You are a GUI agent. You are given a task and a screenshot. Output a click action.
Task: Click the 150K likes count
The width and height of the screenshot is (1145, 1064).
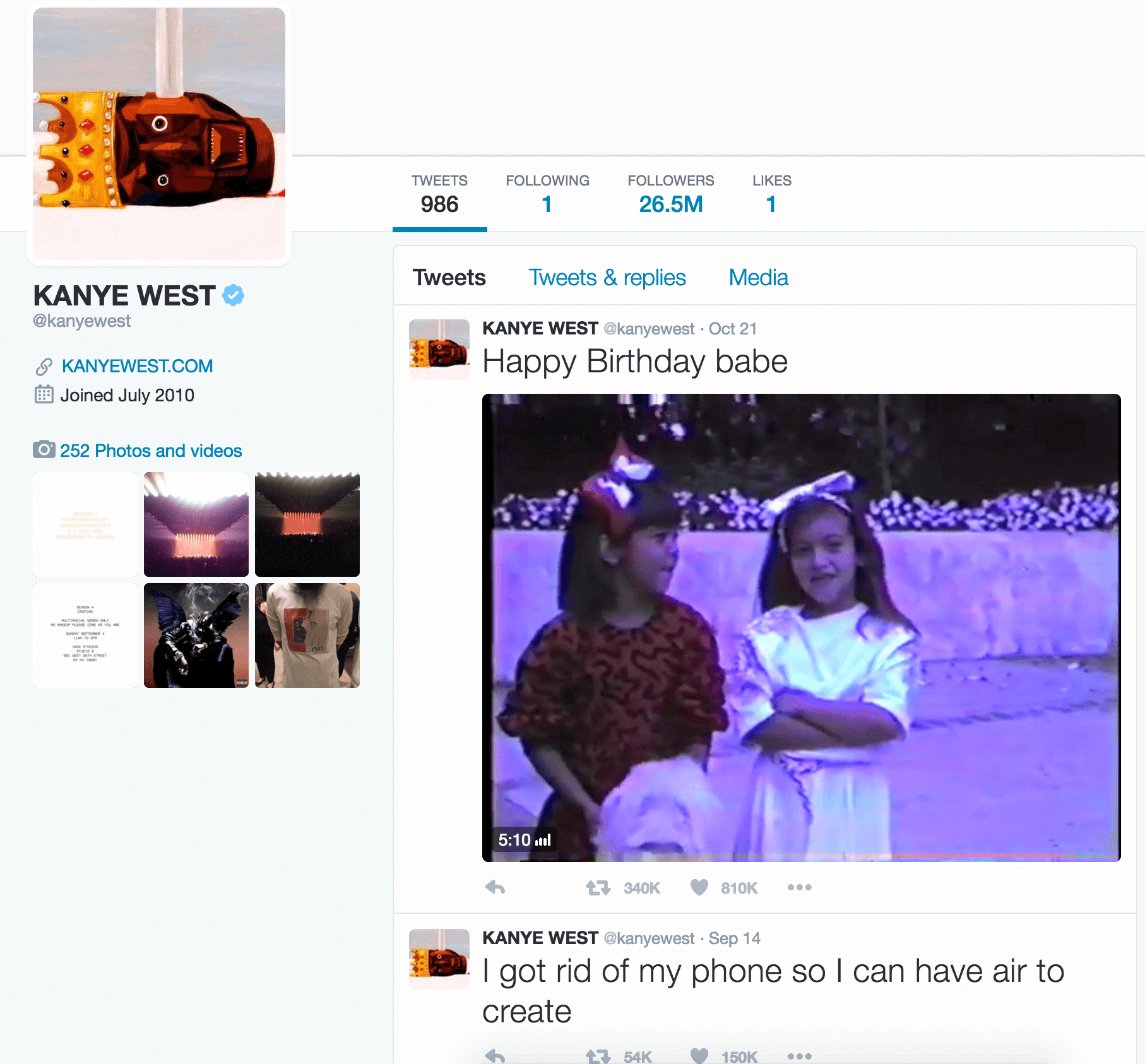pos(739,1056)
